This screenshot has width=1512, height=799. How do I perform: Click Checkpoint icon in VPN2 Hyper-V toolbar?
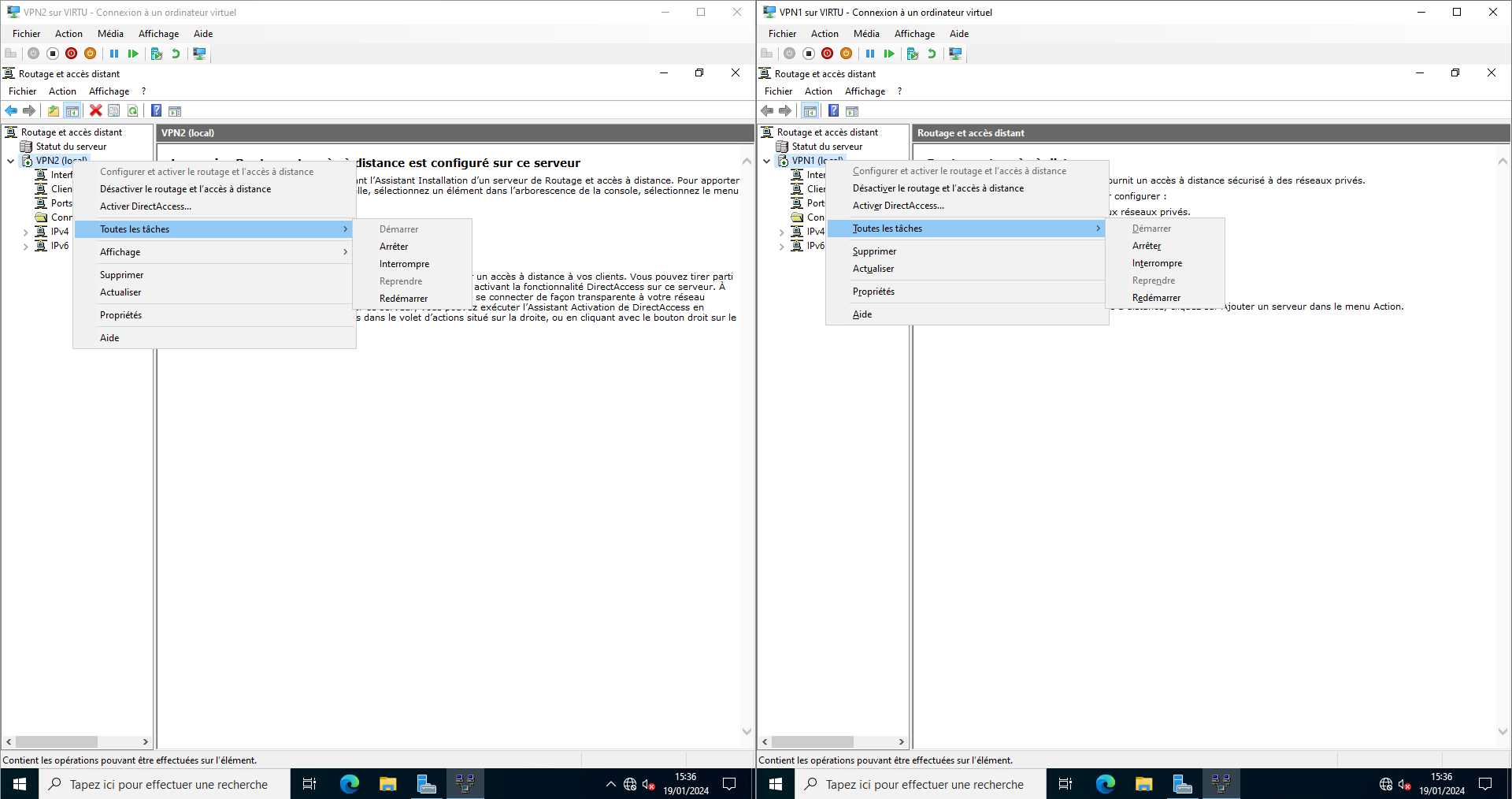(157, 54)
